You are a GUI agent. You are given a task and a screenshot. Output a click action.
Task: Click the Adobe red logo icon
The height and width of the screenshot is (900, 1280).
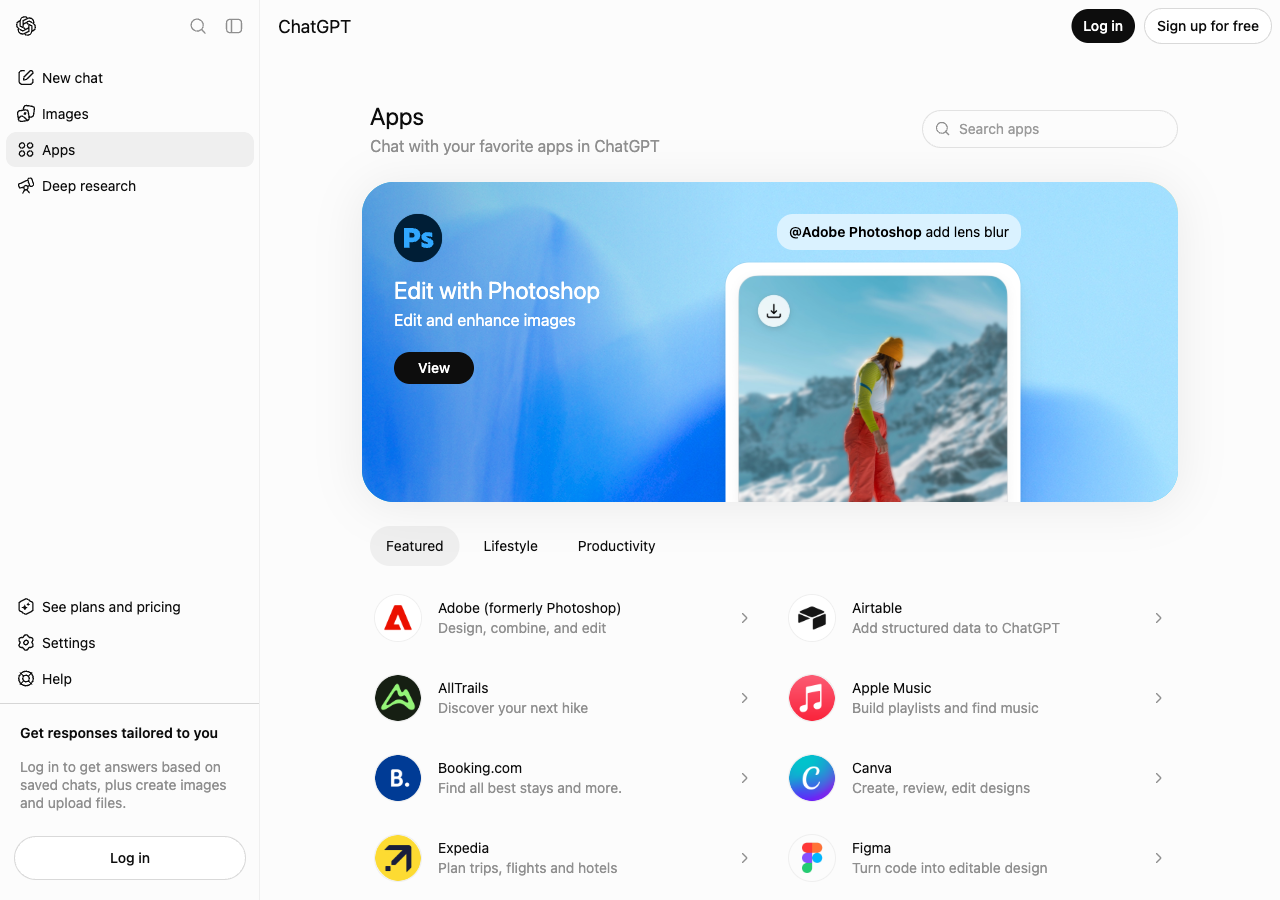coord(398,618)
